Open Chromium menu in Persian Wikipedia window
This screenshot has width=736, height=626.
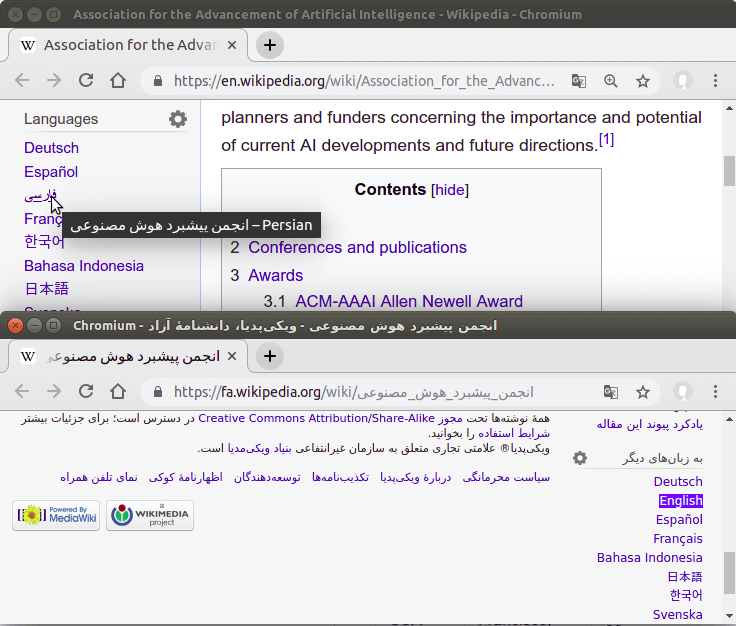(x=715, y=391)
